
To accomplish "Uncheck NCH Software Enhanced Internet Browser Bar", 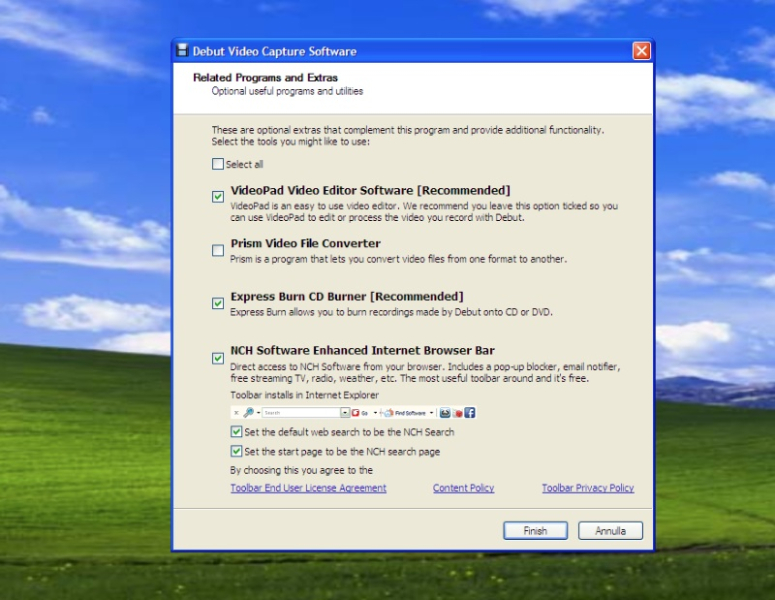I will (x=217, y=358).
